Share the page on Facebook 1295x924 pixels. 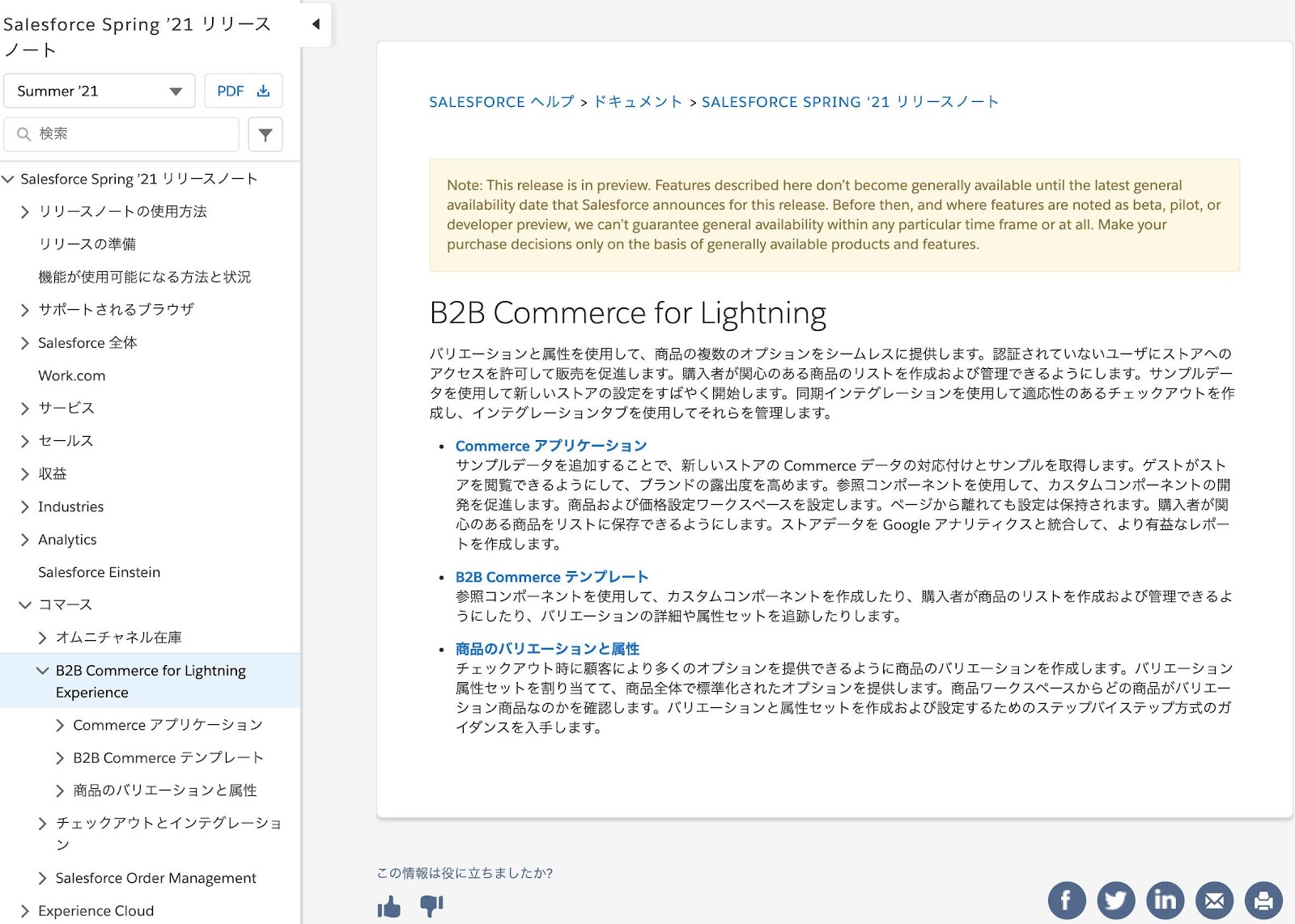(x=1067, y=901)
